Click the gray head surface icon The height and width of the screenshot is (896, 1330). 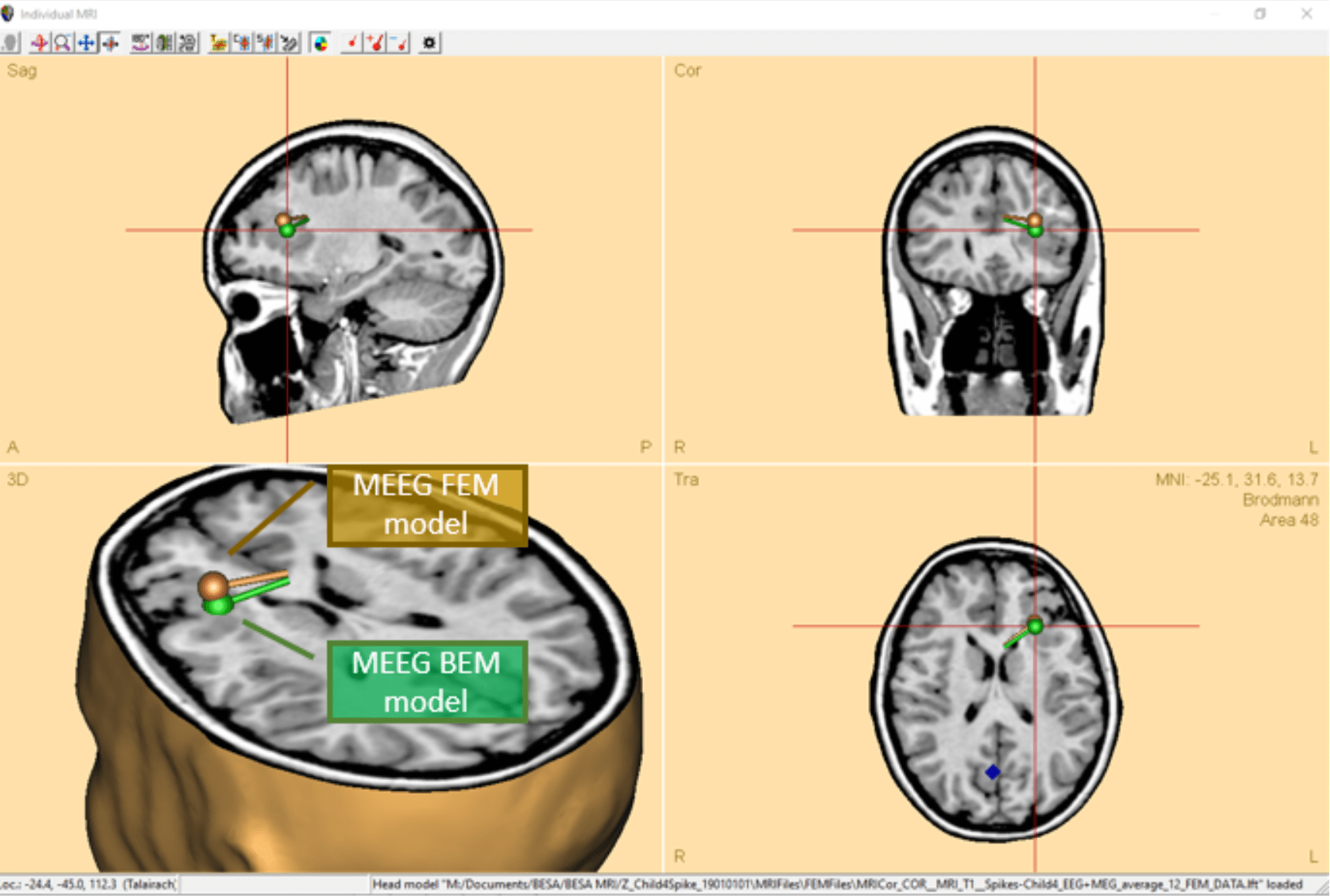[10, 43]
